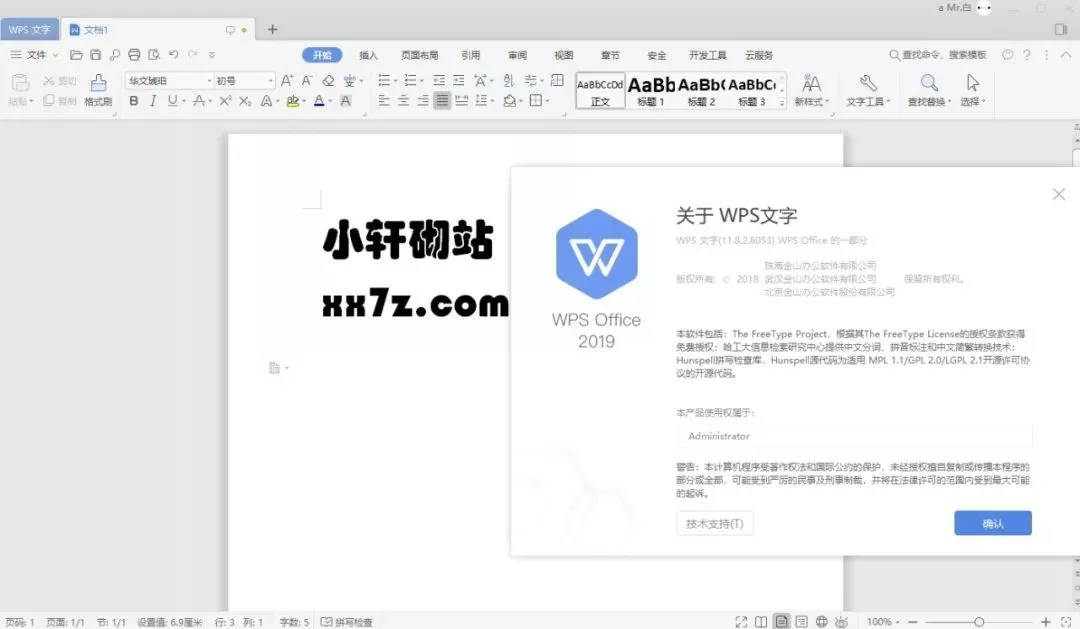This screenshot has height=629, width=1080.
Task: Toggle Italic formatting
Action: point(153,101)
